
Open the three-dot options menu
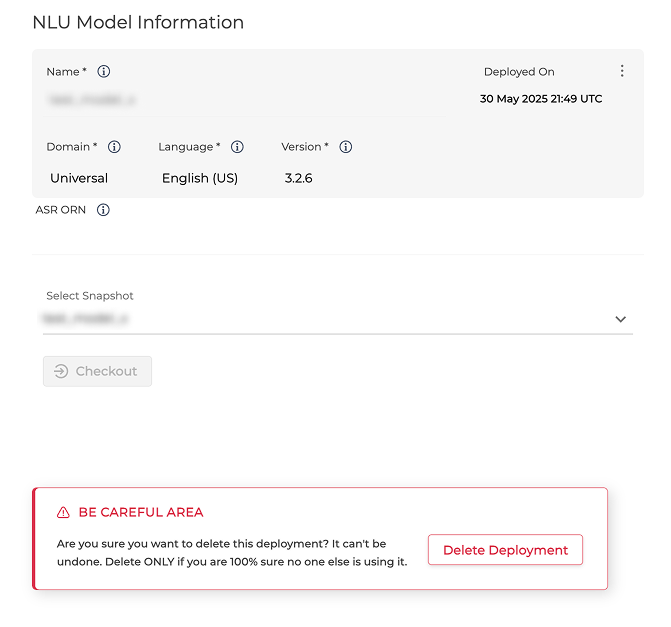pyautogui.click(x=622, y=71)
